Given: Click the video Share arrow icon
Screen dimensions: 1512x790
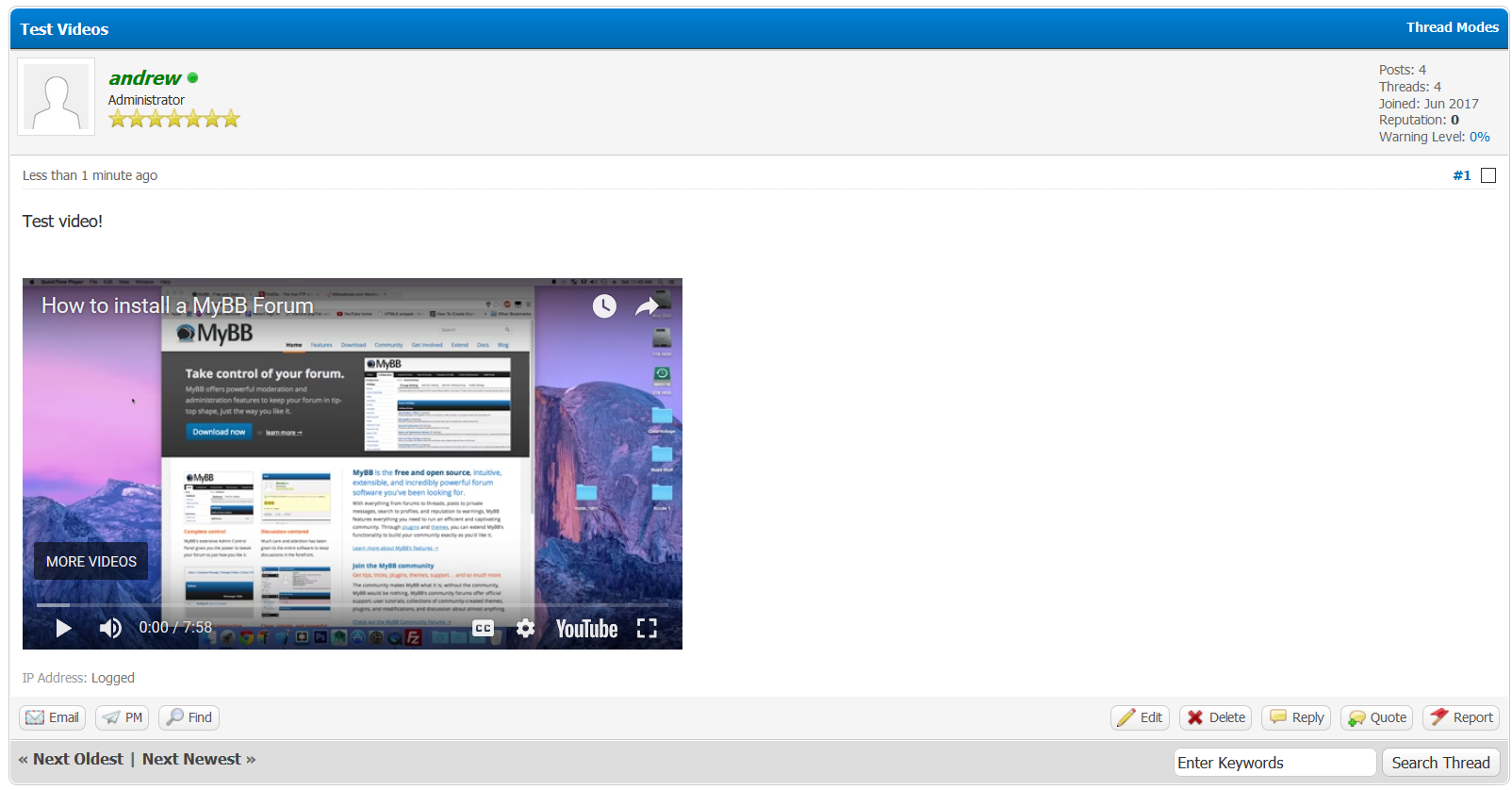Looking at the screenshot, I should (x=647, y=305).
